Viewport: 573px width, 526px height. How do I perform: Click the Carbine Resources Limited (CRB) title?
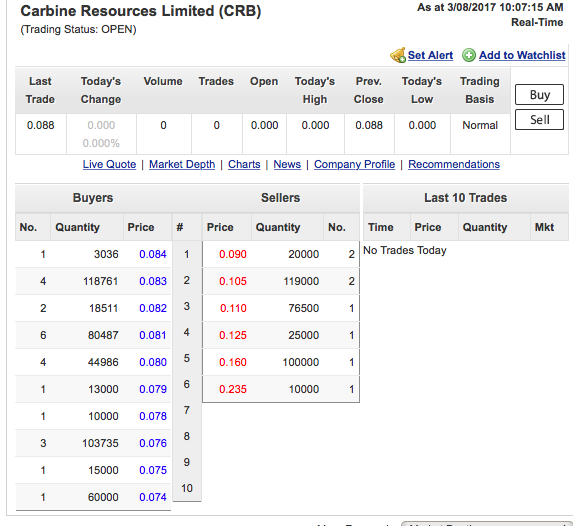point(141,11)
